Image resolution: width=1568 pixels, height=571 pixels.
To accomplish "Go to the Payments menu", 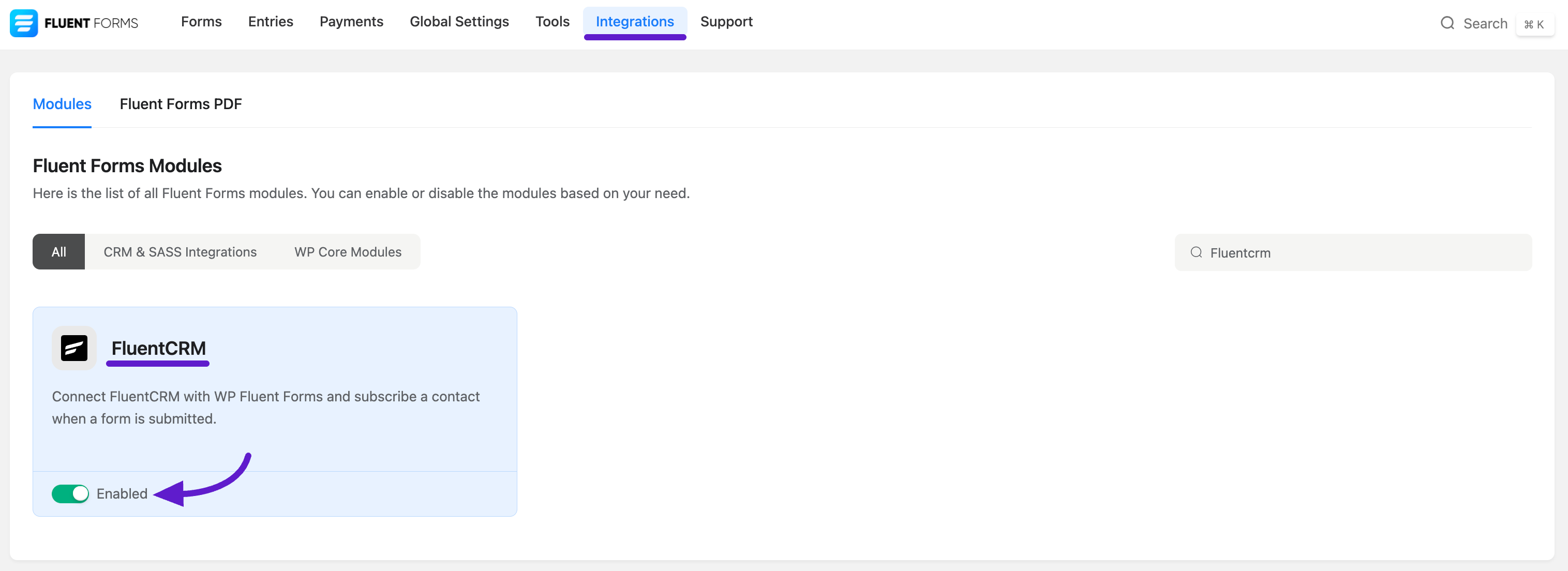I will tap(351, 22).
